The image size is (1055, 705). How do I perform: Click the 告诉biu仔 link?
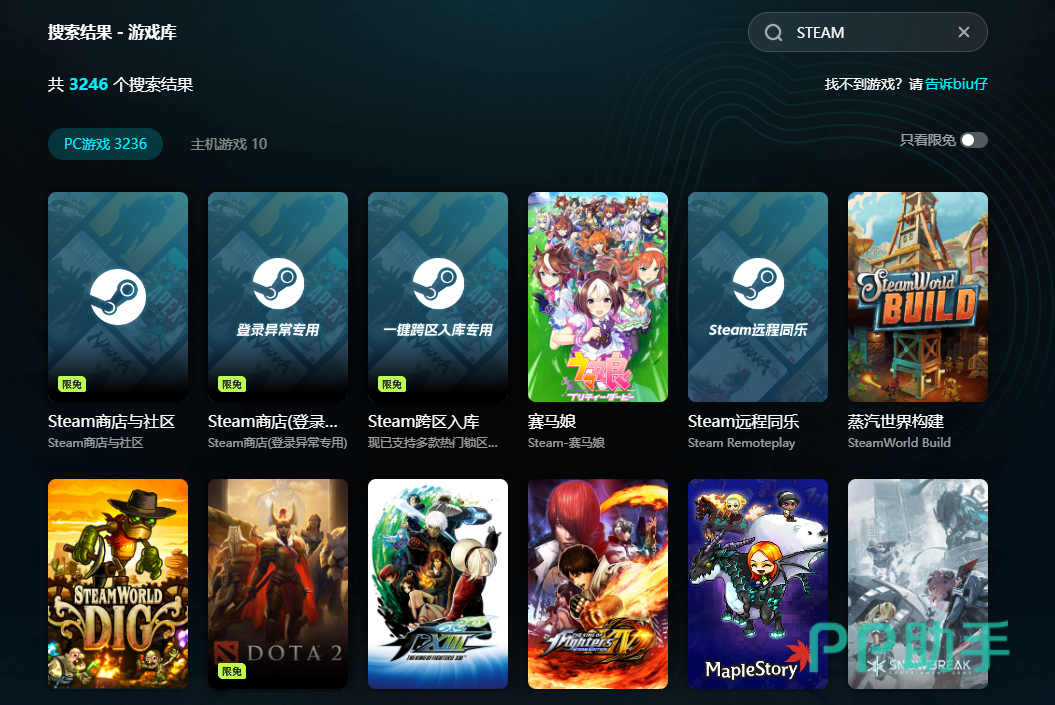coord(955,84)
